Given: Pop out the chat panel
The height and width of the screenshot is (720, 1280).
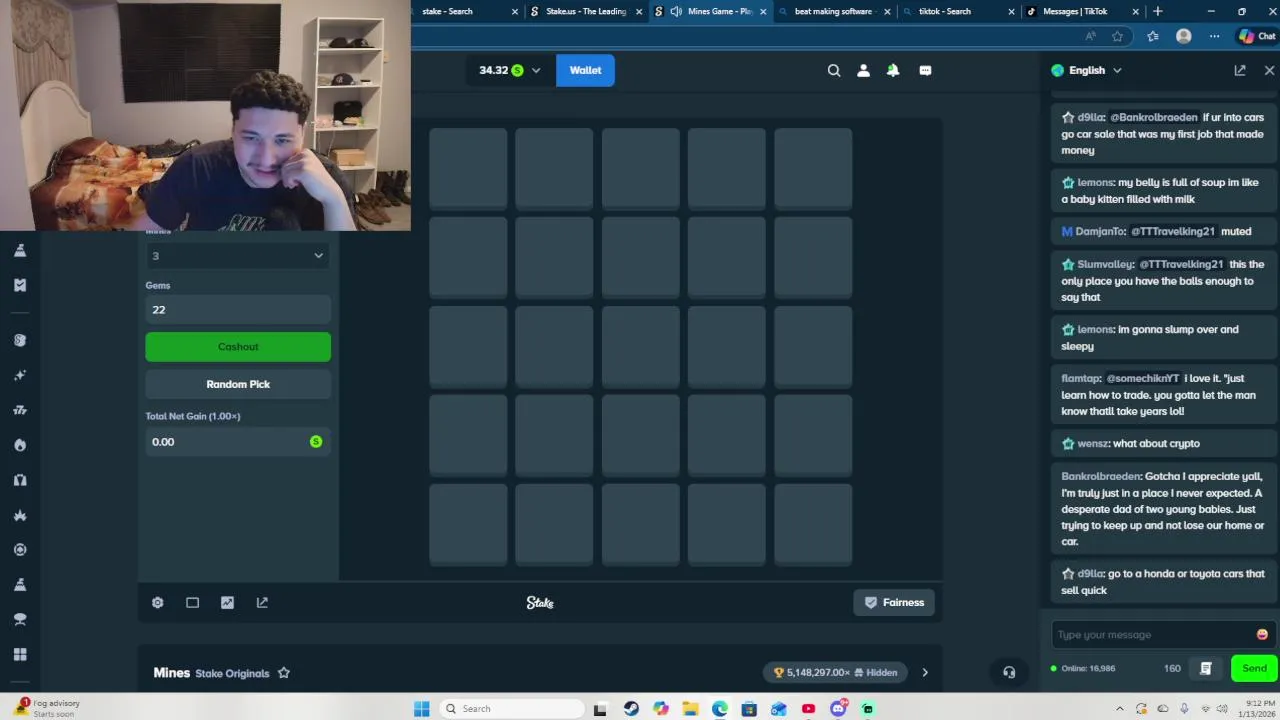Looking at the screenshot, I should coord(1240,70).
